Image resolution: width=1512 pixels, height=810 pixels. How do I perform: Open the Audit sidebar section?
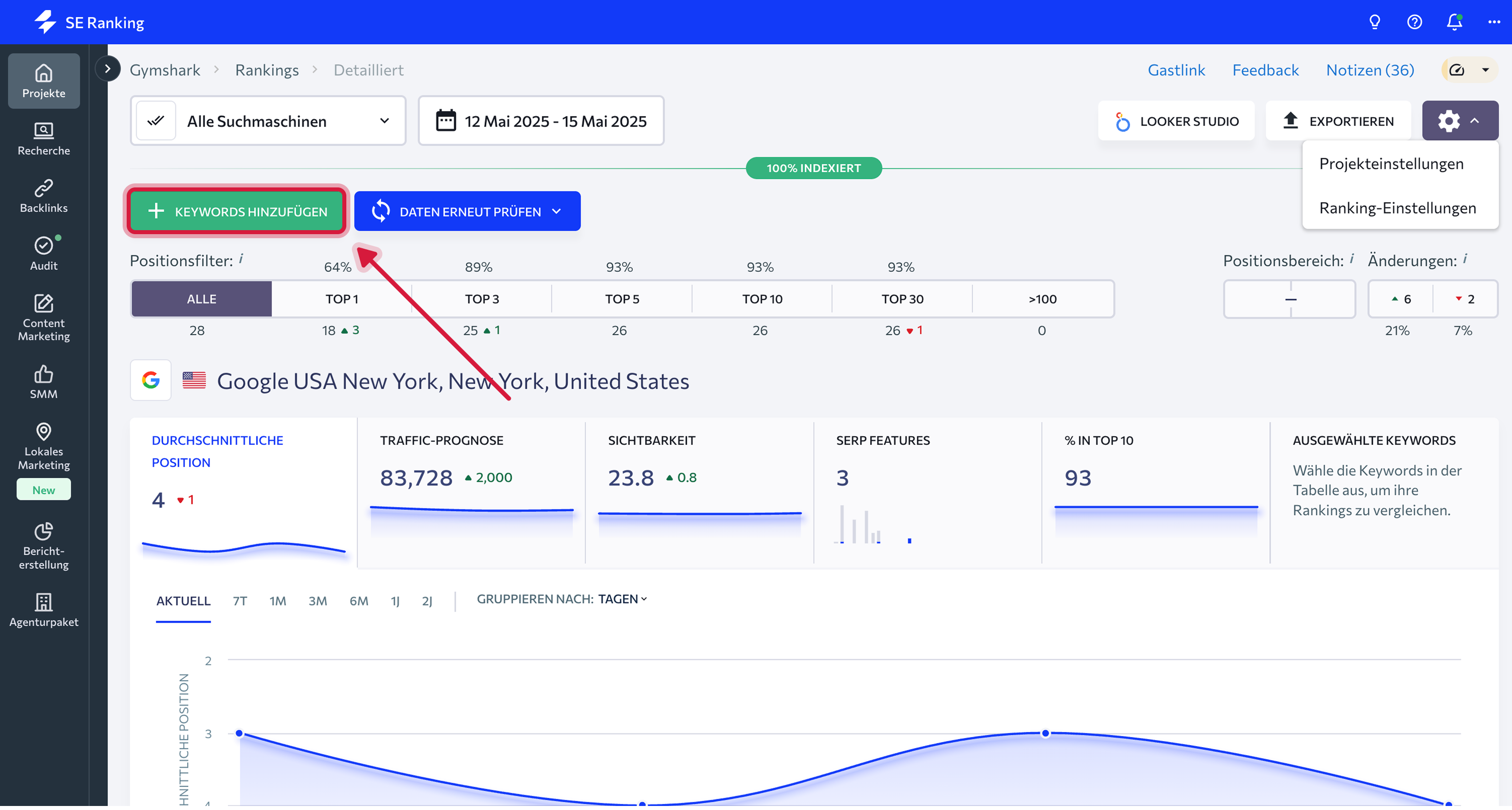pos(43,254)
